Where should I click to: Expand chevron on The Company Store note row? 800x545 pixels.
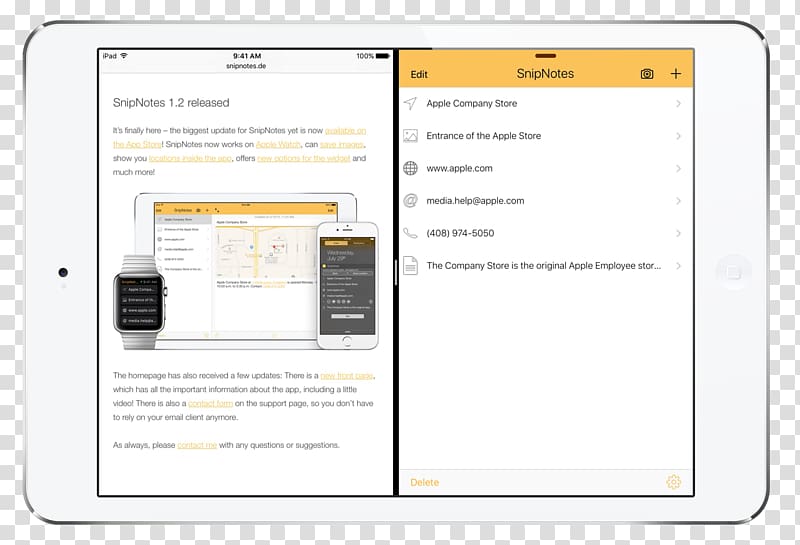(x=678, y=266)
